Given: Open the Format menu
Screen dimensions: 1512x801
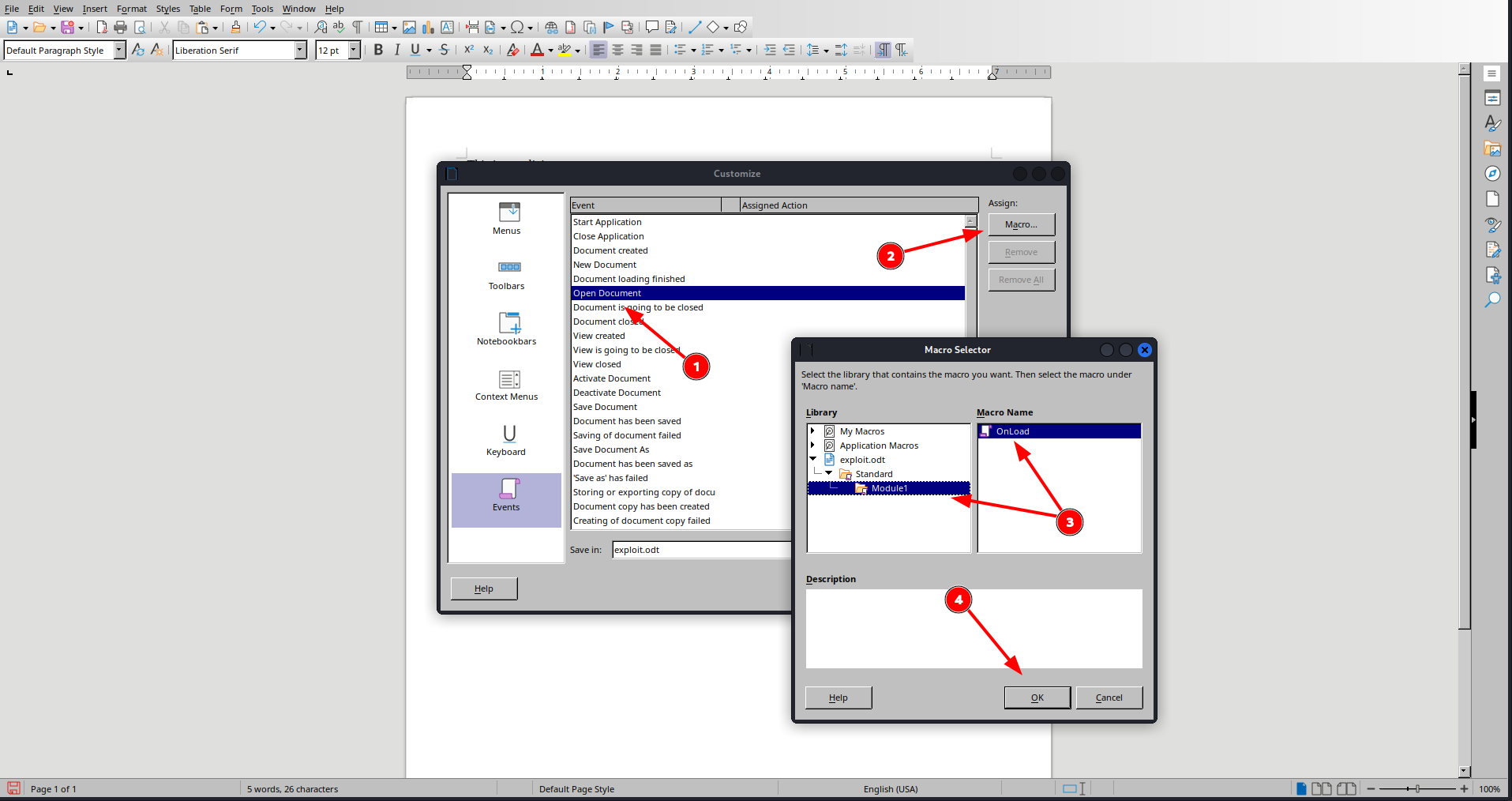Looking at the screenshot, I should point(132,9).
